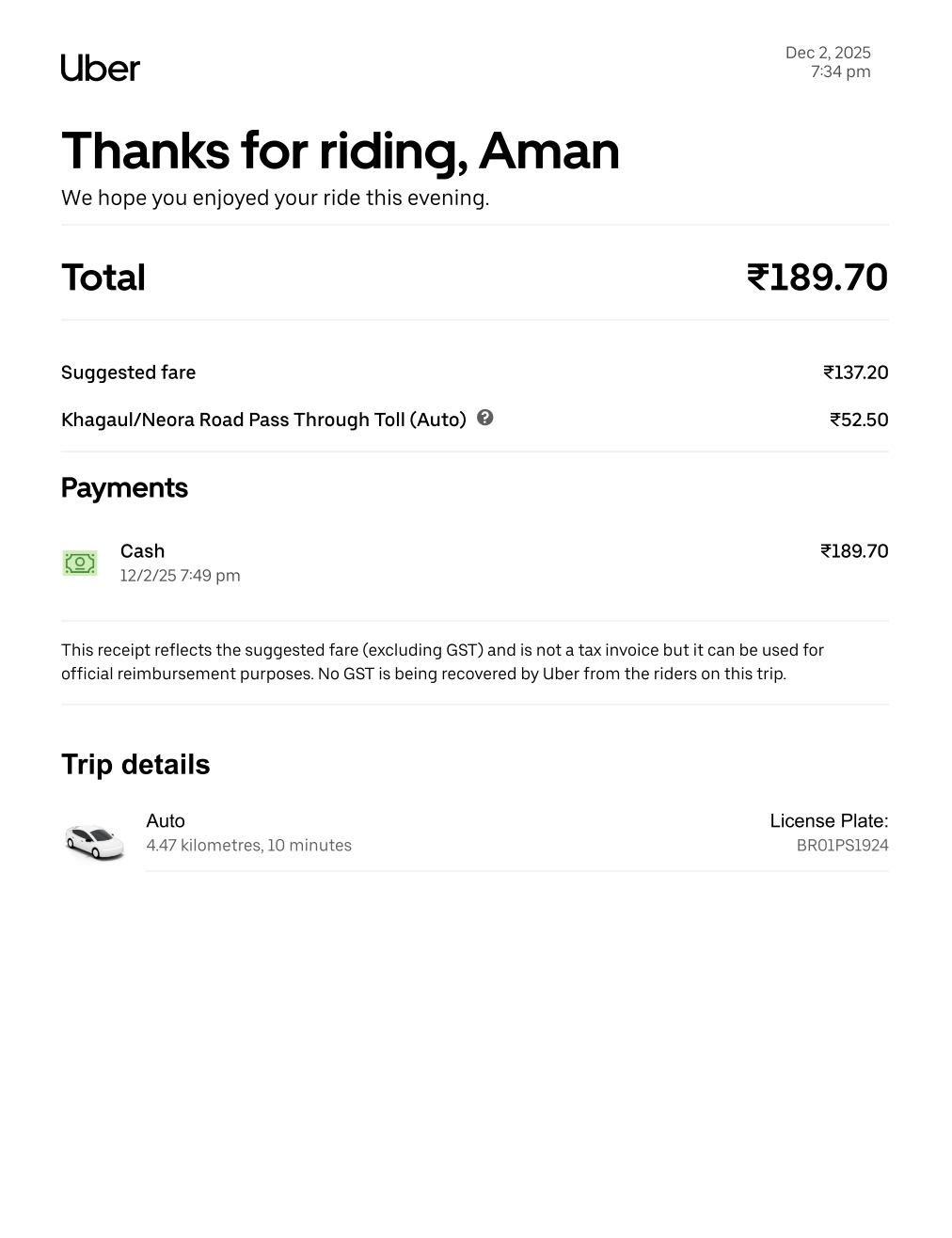Viewport: 952px width, 1238px height.
Task: Click the Thanks for riding, Aman heading
Action: [x=340, y=151]
